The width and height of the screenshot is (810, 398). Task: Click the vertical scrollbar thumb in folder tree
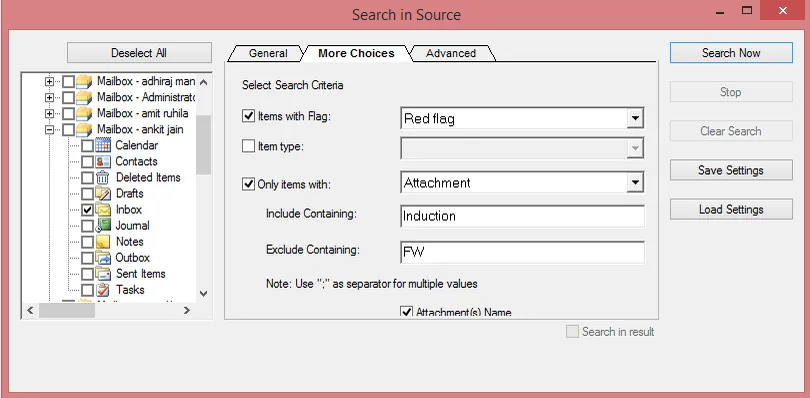pos(204,145)
